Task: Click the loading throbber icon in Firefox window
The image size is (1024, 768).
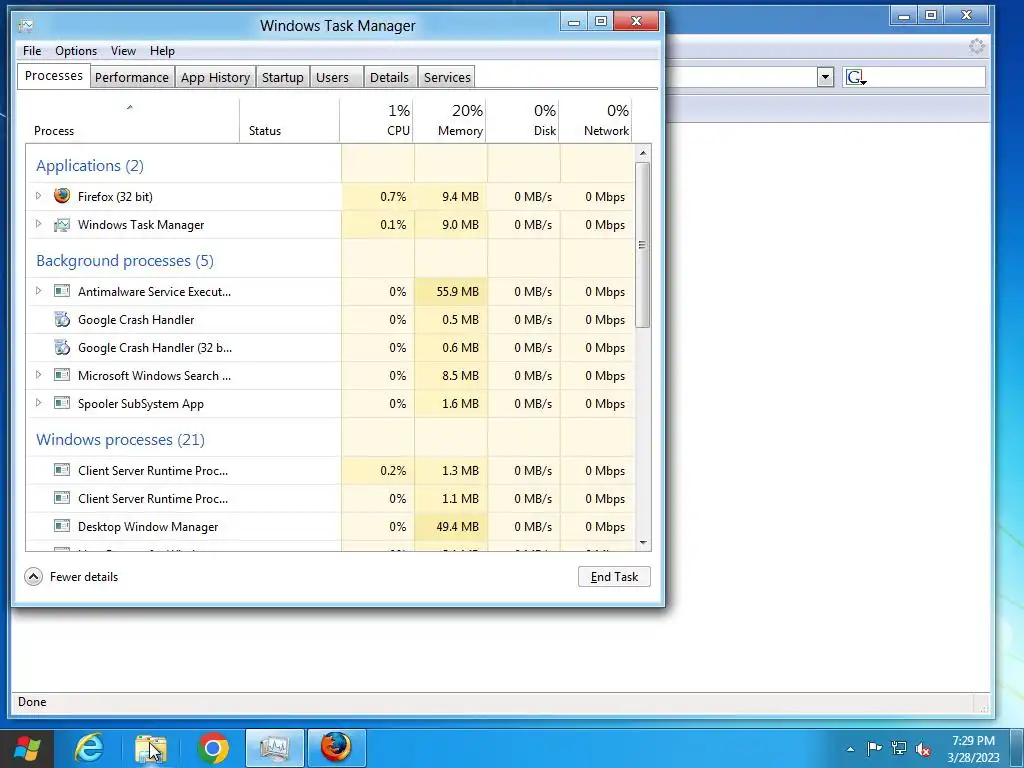Action: tap(977, 46)
